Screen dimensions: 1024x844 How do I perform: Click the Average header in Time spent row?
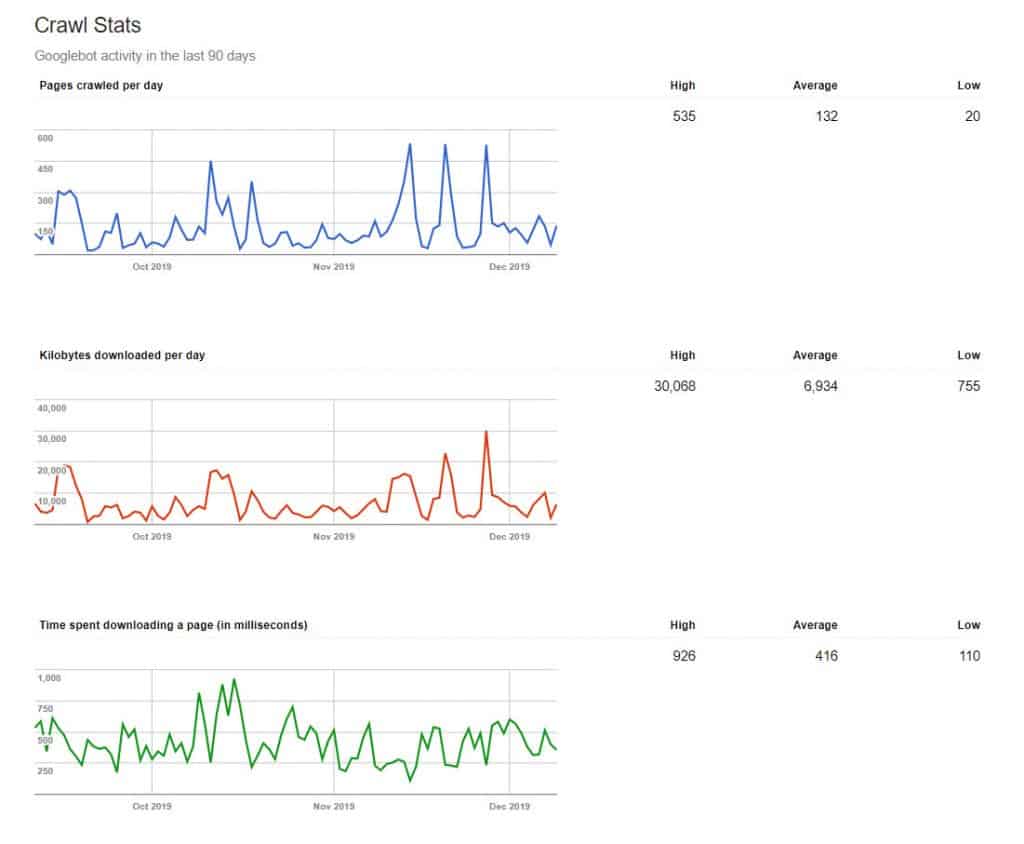(815, 625)
